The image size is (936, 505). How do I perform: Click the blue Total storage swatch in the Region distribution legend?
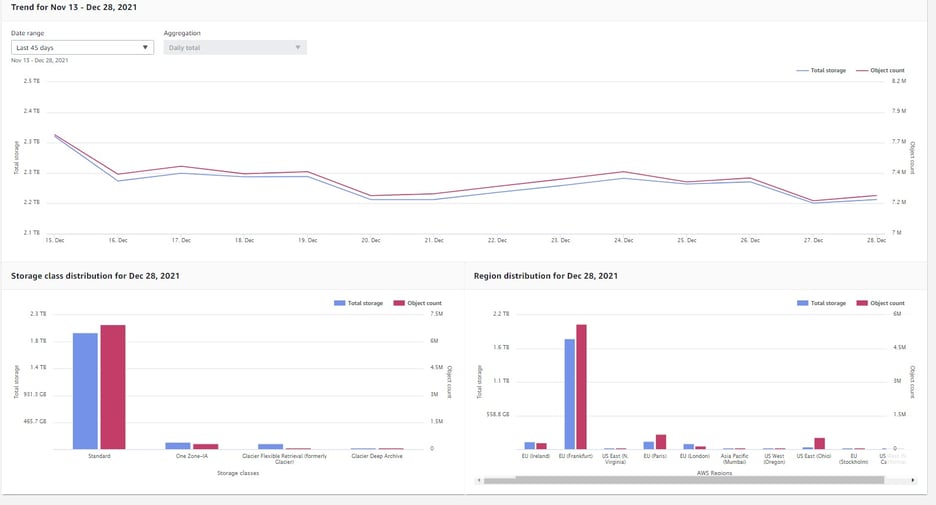pos(803,303)
